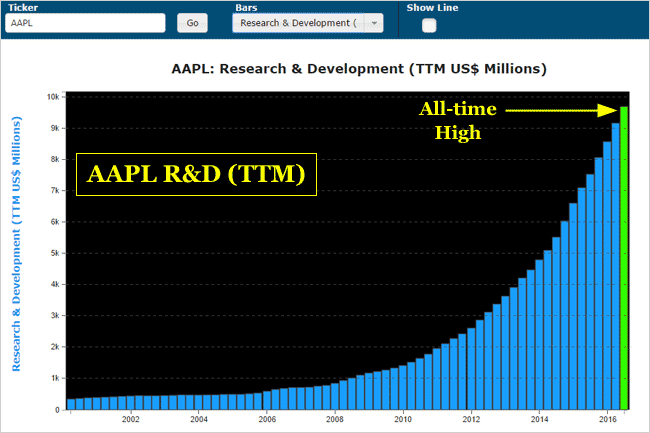The height and width of the screenshot is (433, 650).
Task: Click the Bars dropdown arrow
Action: pos(374,23)
